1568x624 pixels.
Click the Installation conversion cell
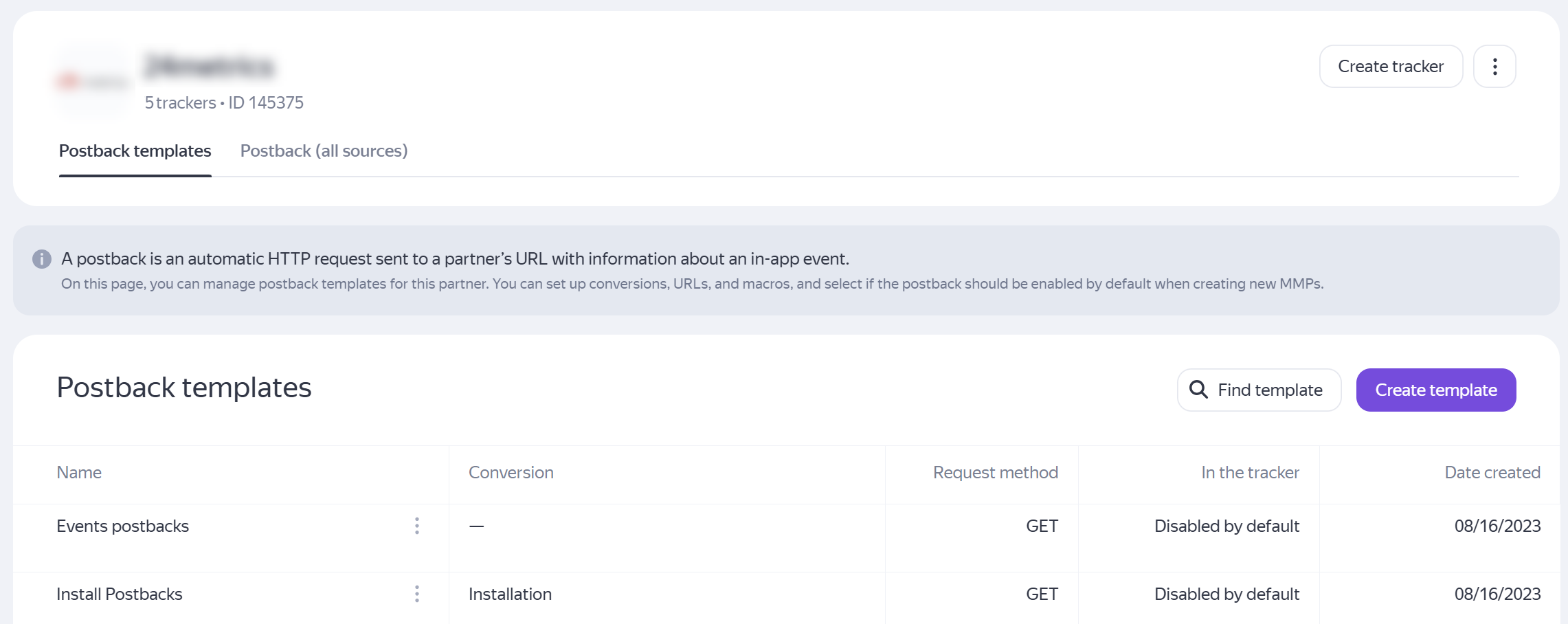[510, 594]
